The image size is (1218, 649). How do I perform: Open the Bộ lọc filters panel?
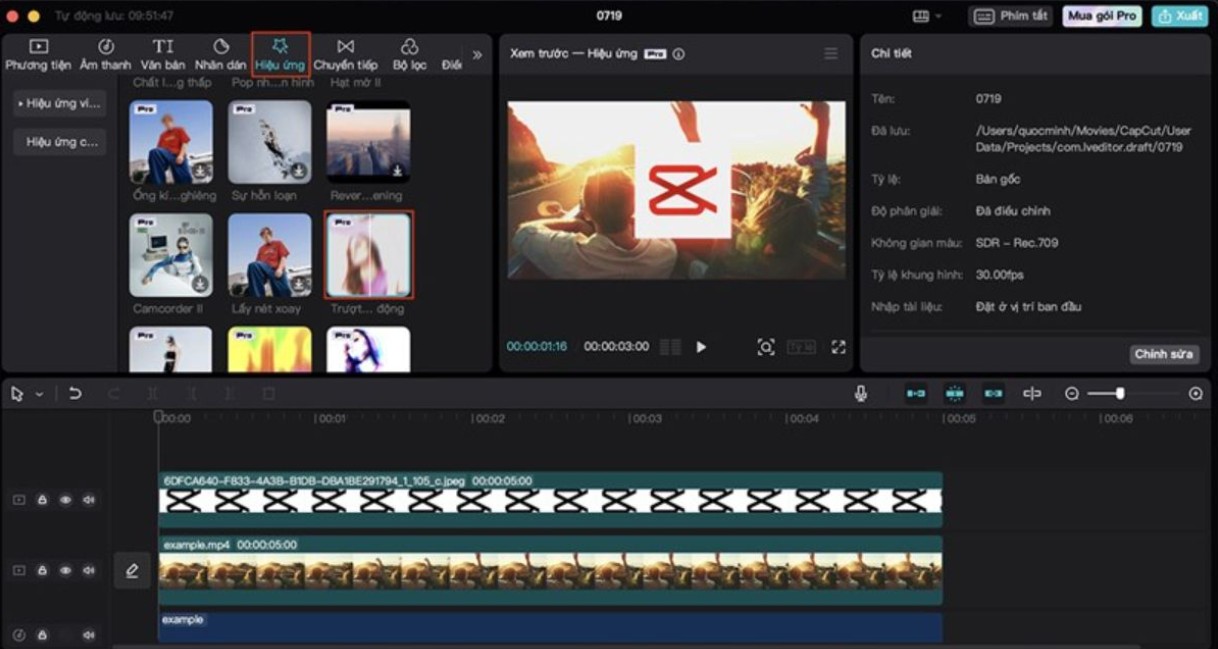409,54
